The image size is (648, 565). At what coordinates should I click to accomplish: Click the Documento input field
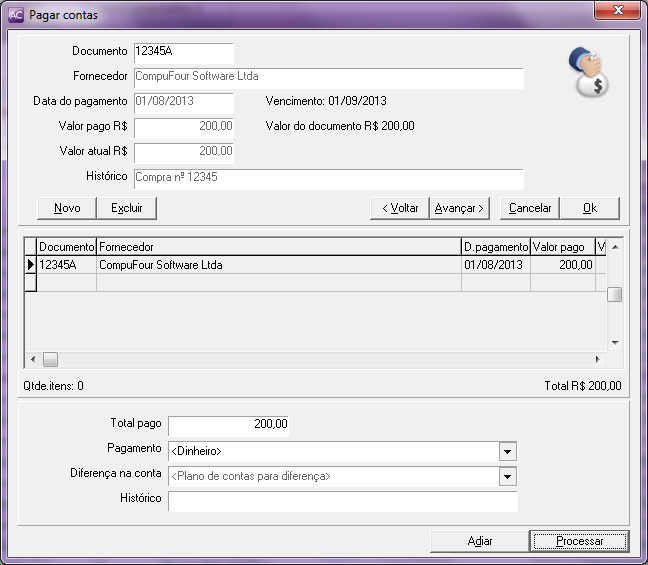(x=183, y=52)
